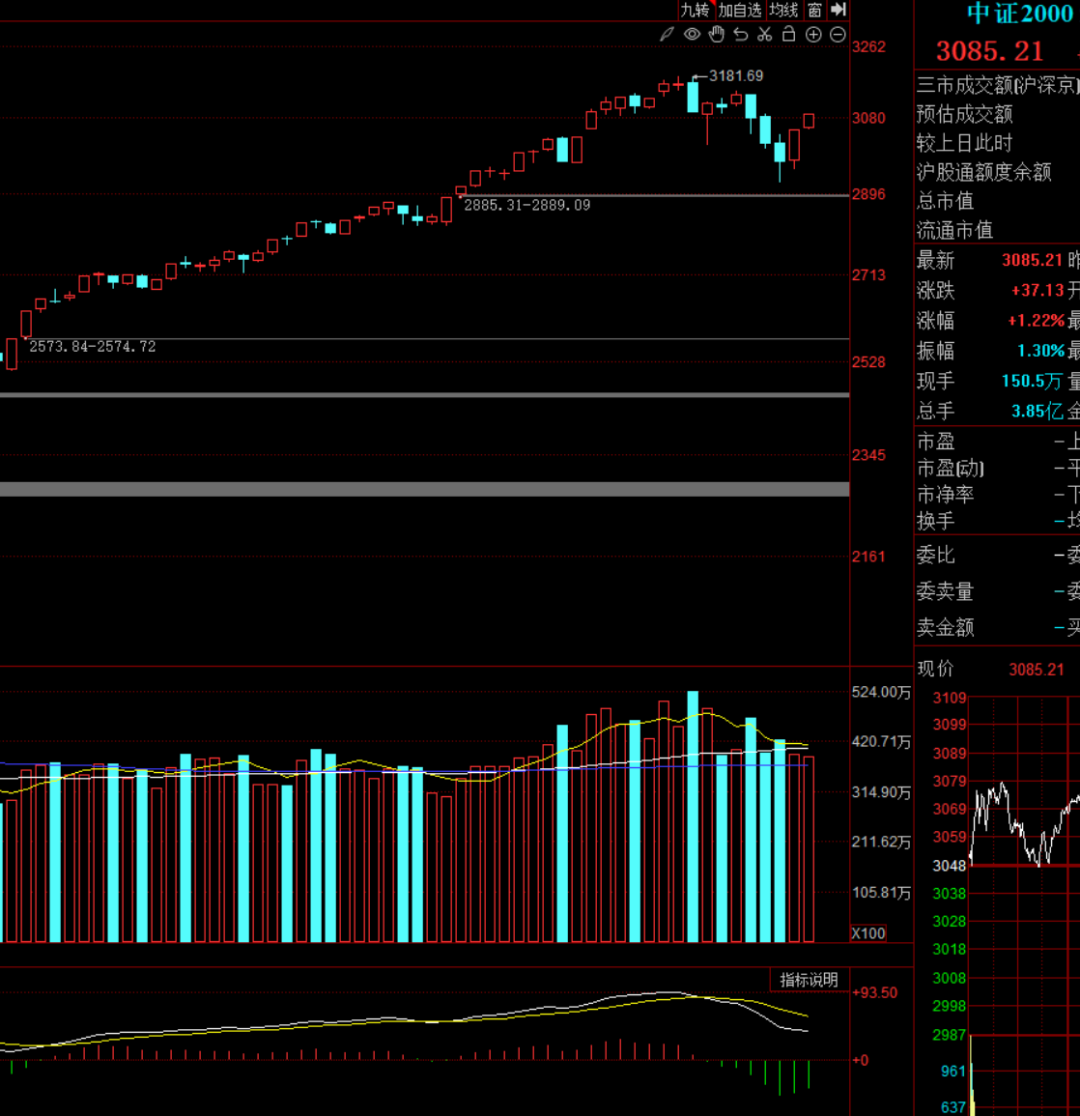Click 加自选 to add to watchlist
The height and width of the screenshot is (1116, 1080).
click(740, 10)
